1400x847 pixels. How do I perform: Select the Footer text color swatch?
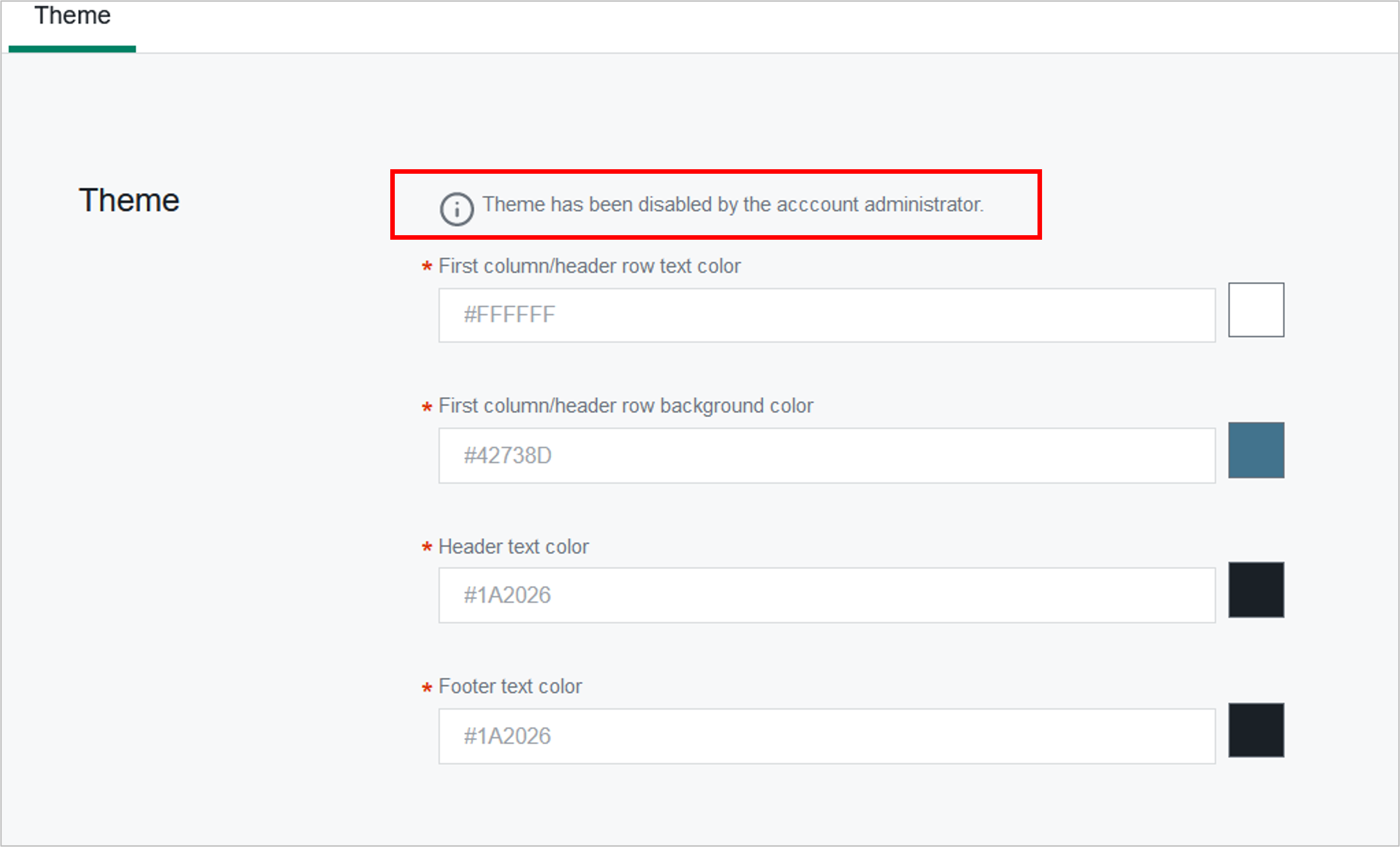[1256, 731]
